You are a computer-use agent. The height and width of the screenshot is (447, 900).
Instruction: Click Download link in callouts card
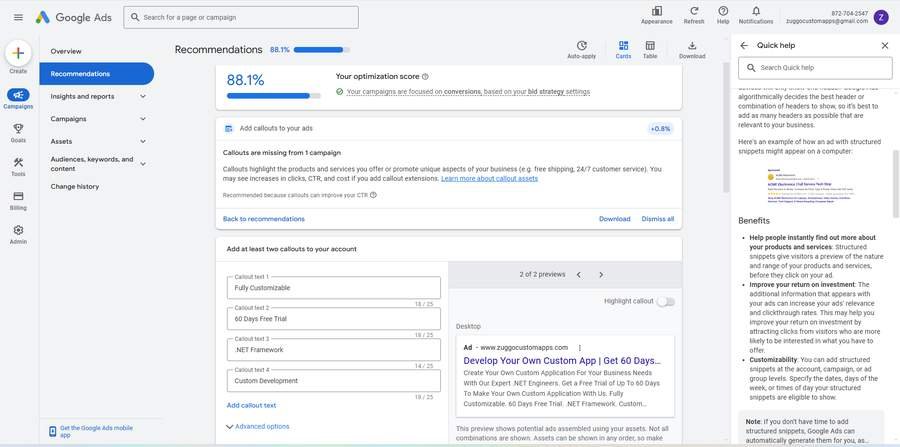click(615, 219)
